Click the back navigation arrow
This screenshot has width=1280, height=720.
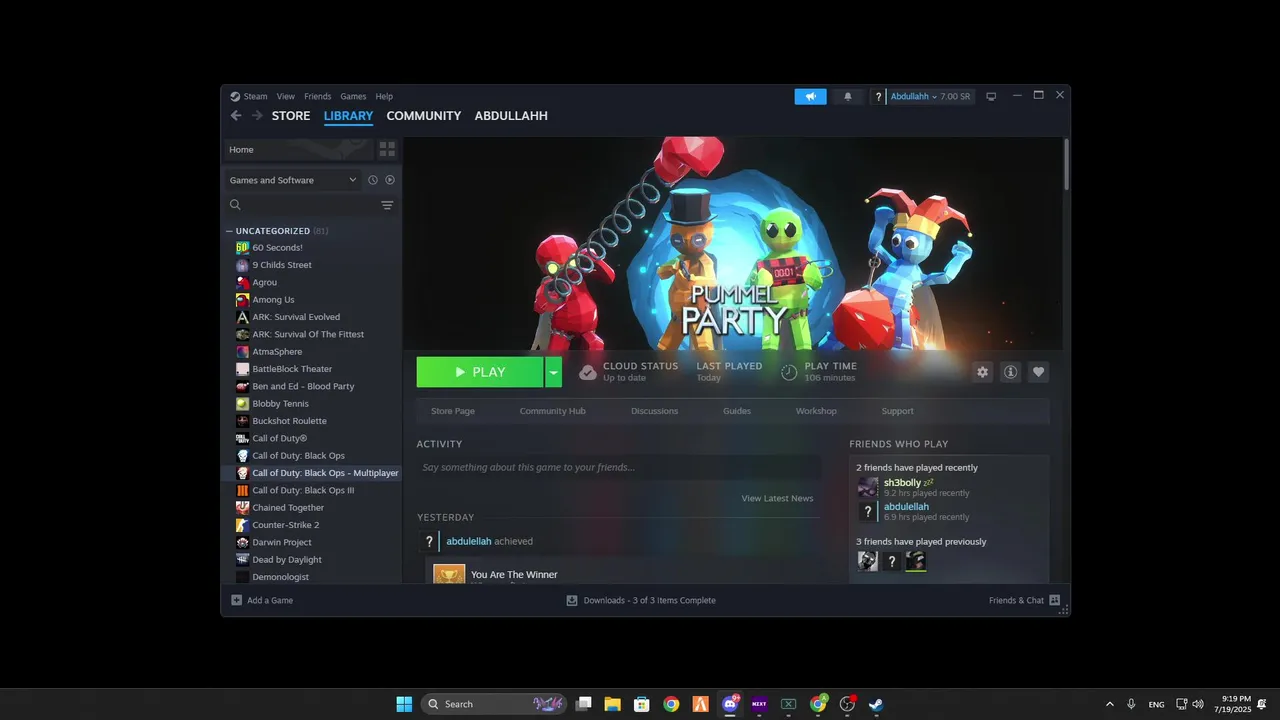[236, 116]
